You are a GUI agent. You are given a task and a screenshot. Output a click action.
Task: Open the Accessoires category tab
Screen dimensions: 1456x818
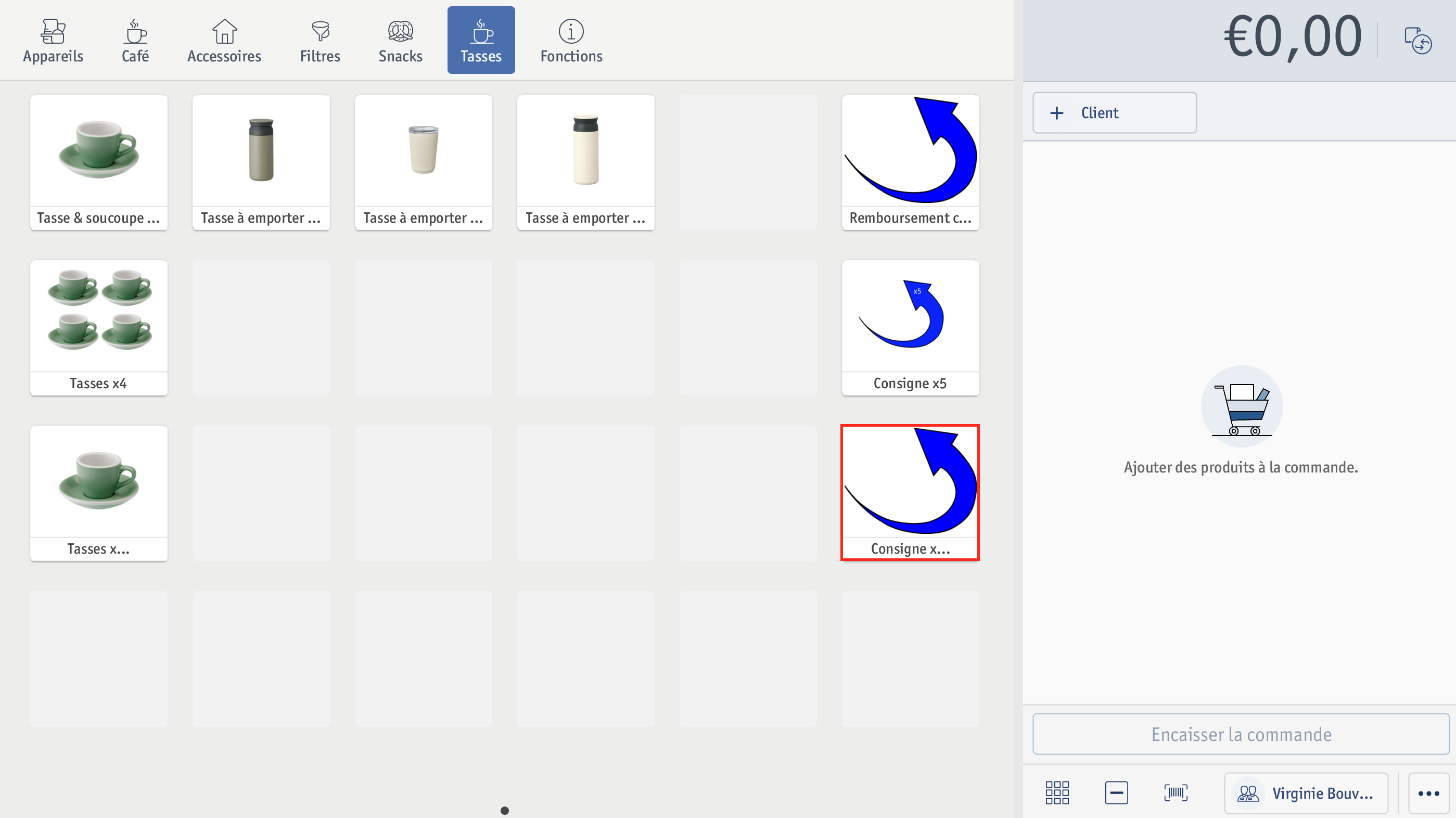(224, 40)
